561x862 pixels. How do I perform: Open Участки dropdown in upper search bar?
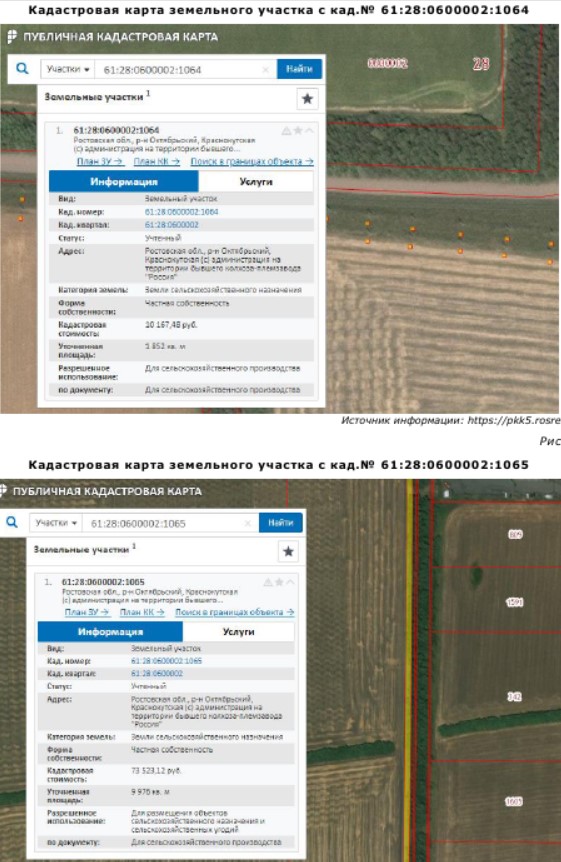tap(68, 69)
